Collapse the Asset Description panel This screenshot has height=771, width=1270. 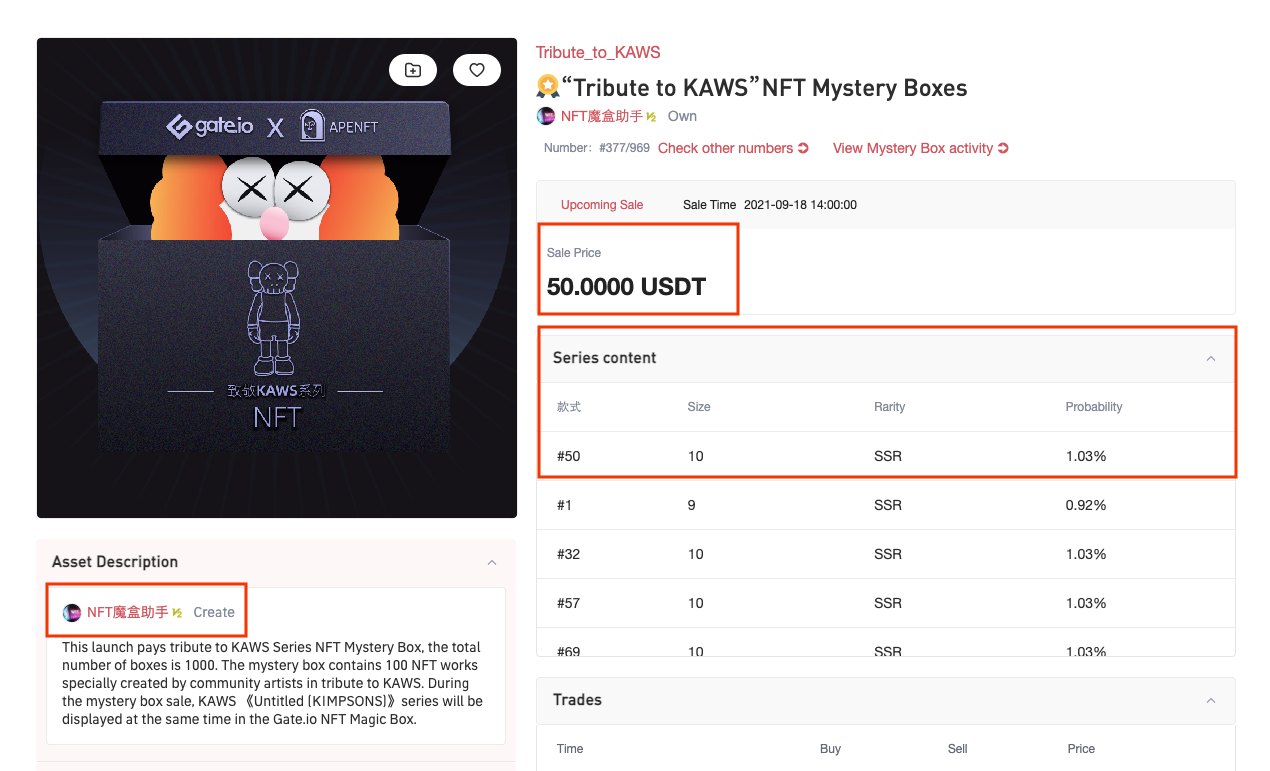pyautogui.click(x=491, y=562)
